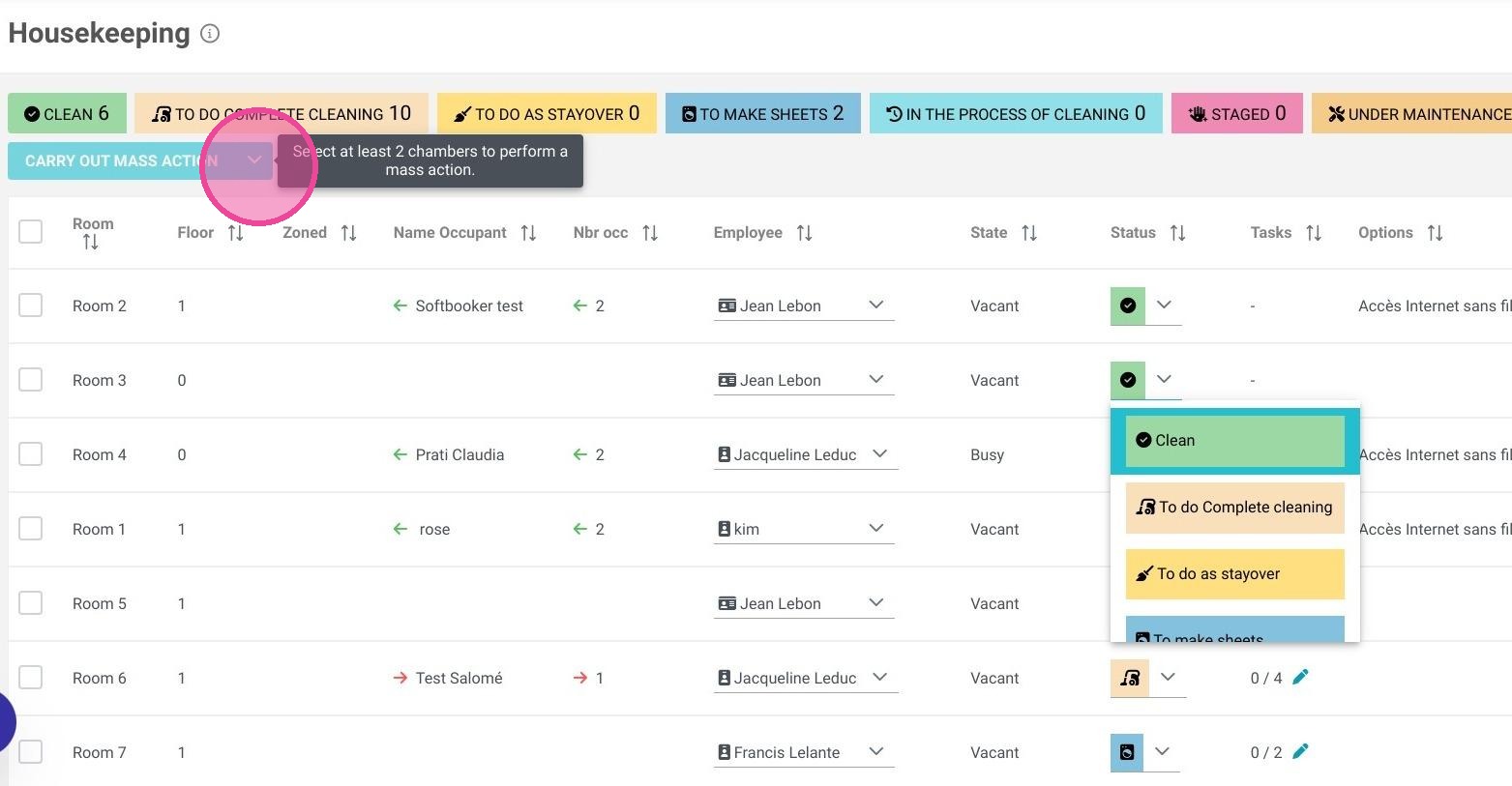Click Room 6 complete cleaning status icon
This screenshot has width=1512, height=786.
[x=1130, y=678]
